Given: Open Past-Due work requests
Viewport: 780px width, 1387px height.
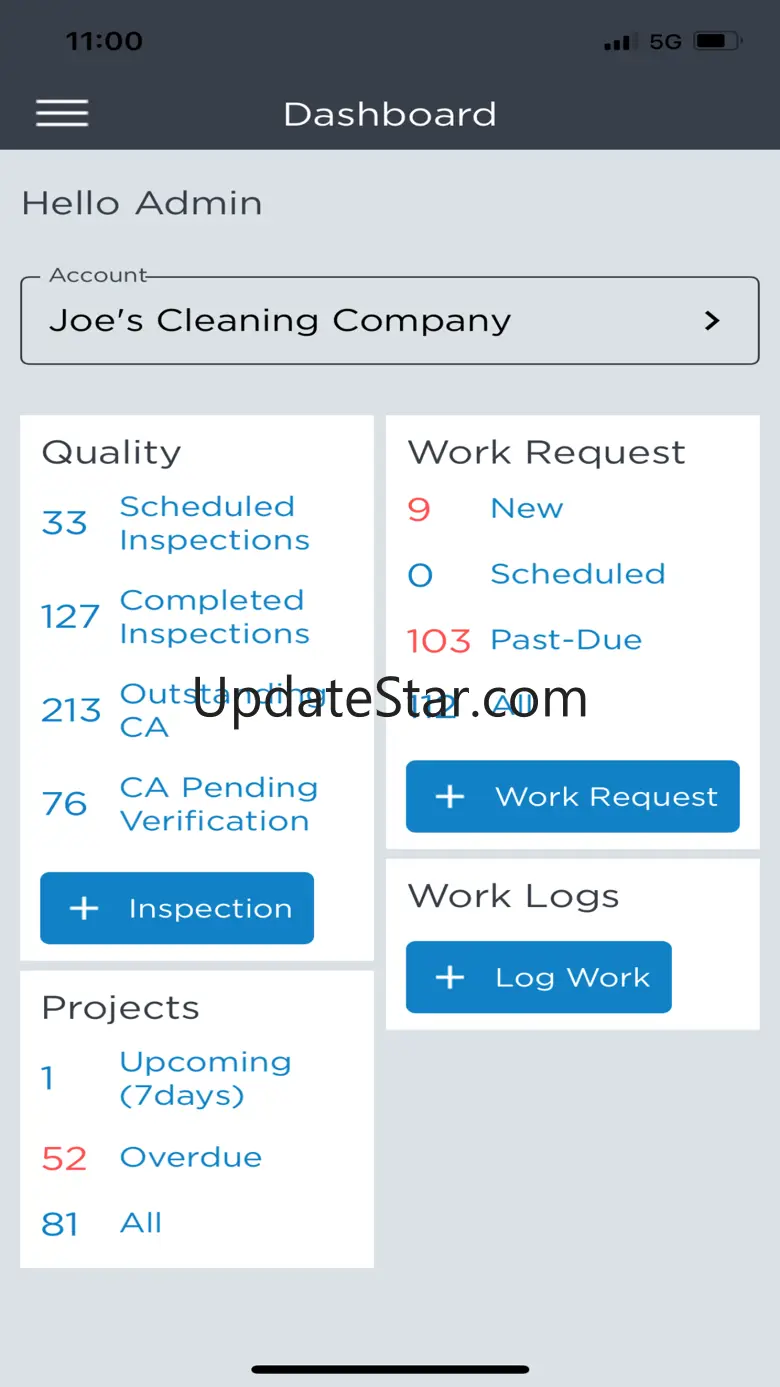Looking at the screenshot, I should (x=566, y=640).
